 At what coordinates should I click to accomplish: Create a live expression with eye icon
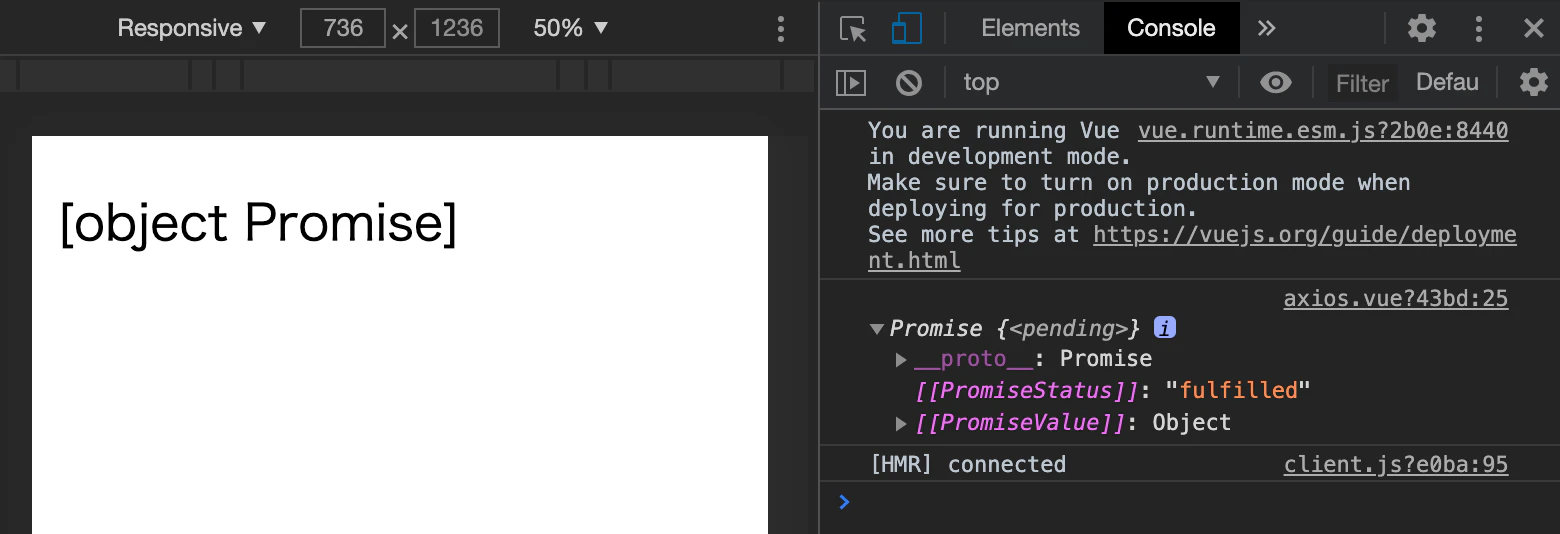[1275, 82]
